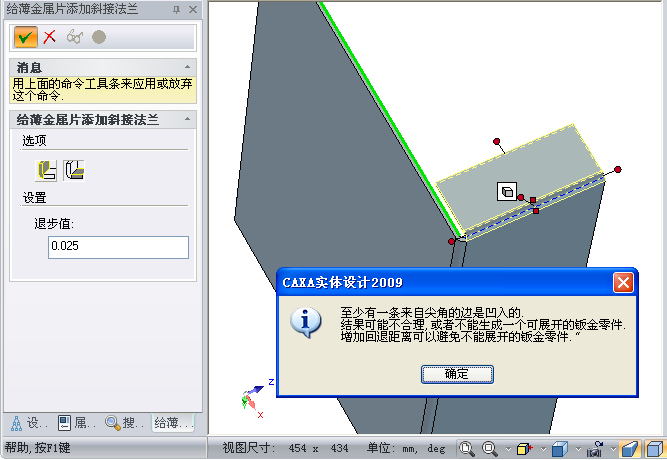Click the zoom window magnifier icon

[490, 449]
